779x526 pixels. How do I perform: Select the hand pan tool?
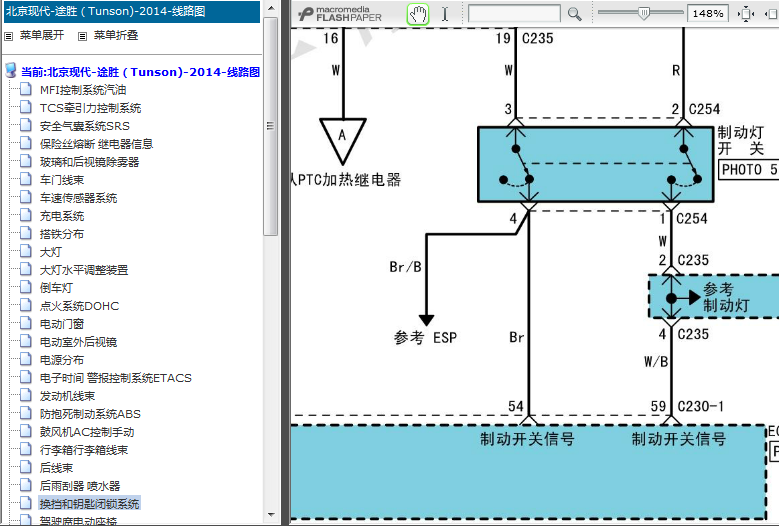coord(418,14)
